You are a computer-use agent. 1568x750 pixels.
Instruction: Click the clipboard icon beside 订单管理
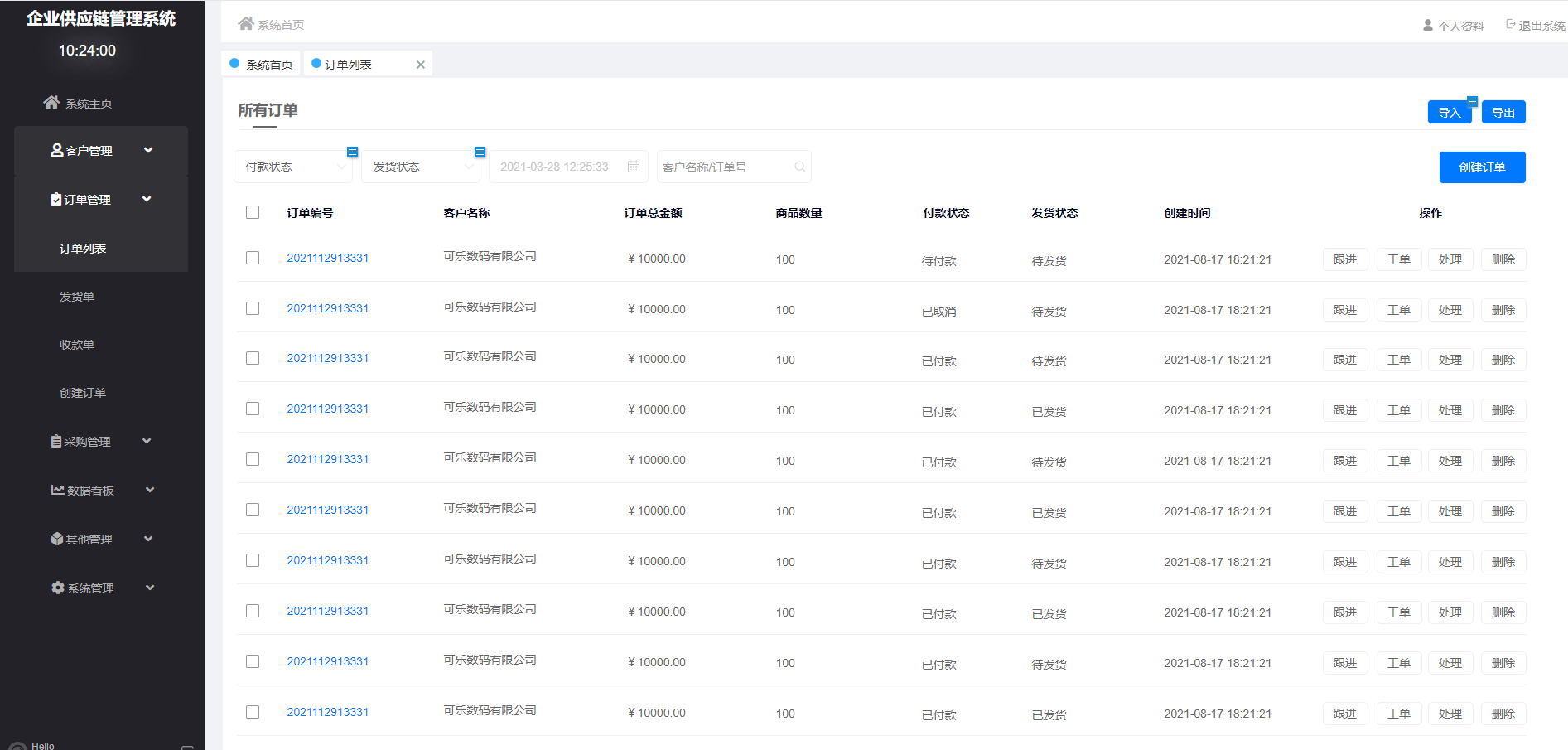coord(56,199)
